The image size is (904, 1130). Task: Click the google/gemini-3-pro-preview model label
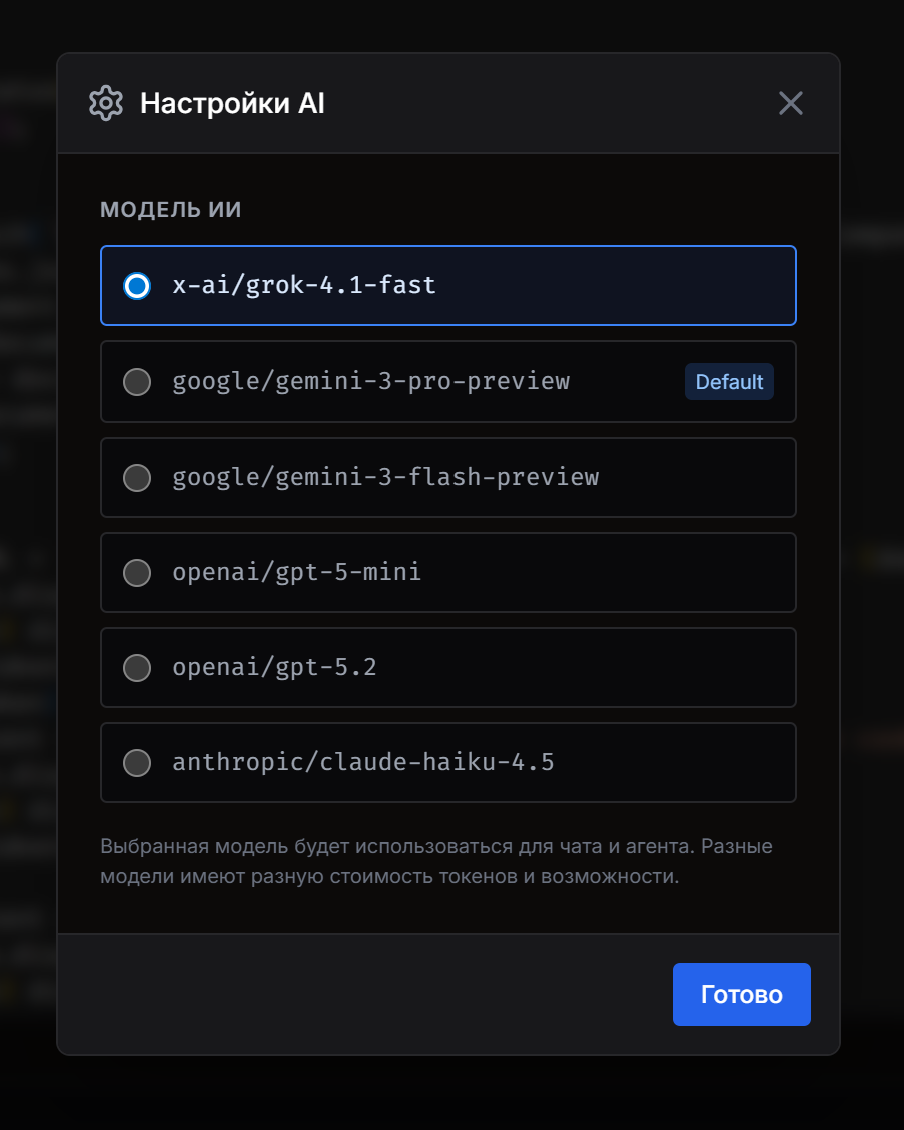click(x=371, y=382)
